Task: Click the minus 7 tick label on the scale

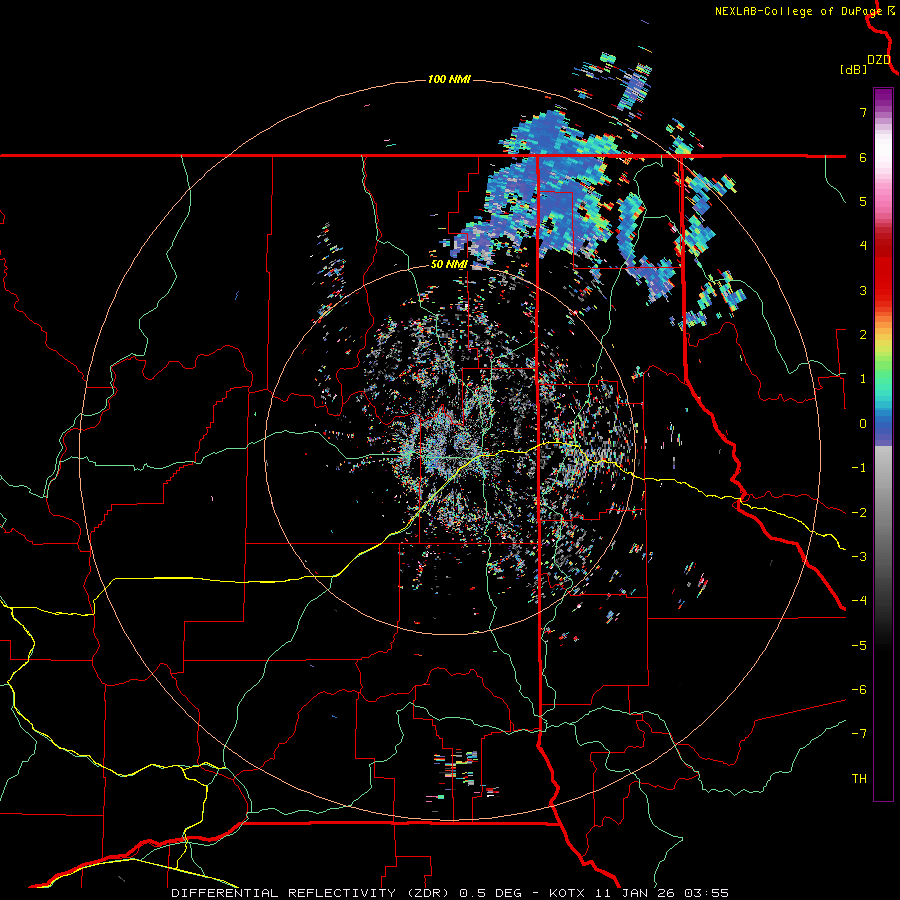Action: [x=859, y=734]
